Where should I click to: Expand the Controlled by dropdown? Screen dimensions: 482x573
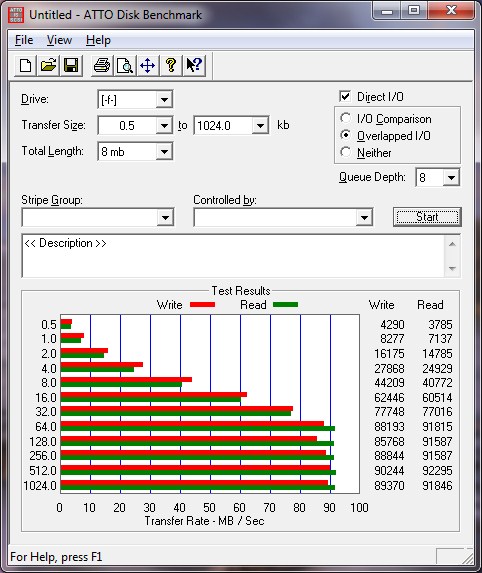(364, 217)
